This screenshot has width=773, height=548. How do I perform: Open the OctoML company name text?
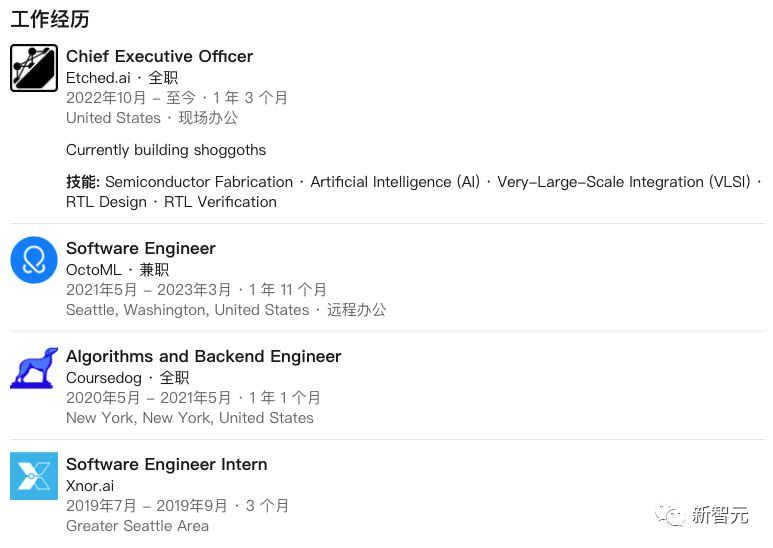(94, 270)
